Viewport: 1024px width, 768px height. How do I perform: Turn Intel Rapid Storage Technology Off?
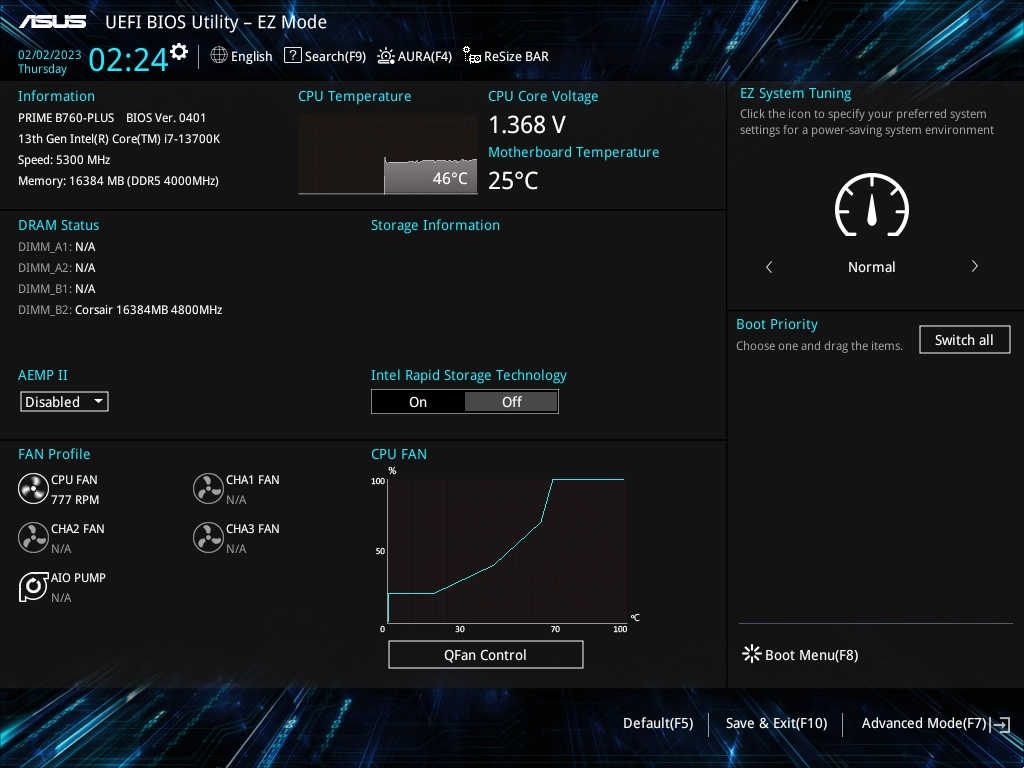click(x=511, y=402)
